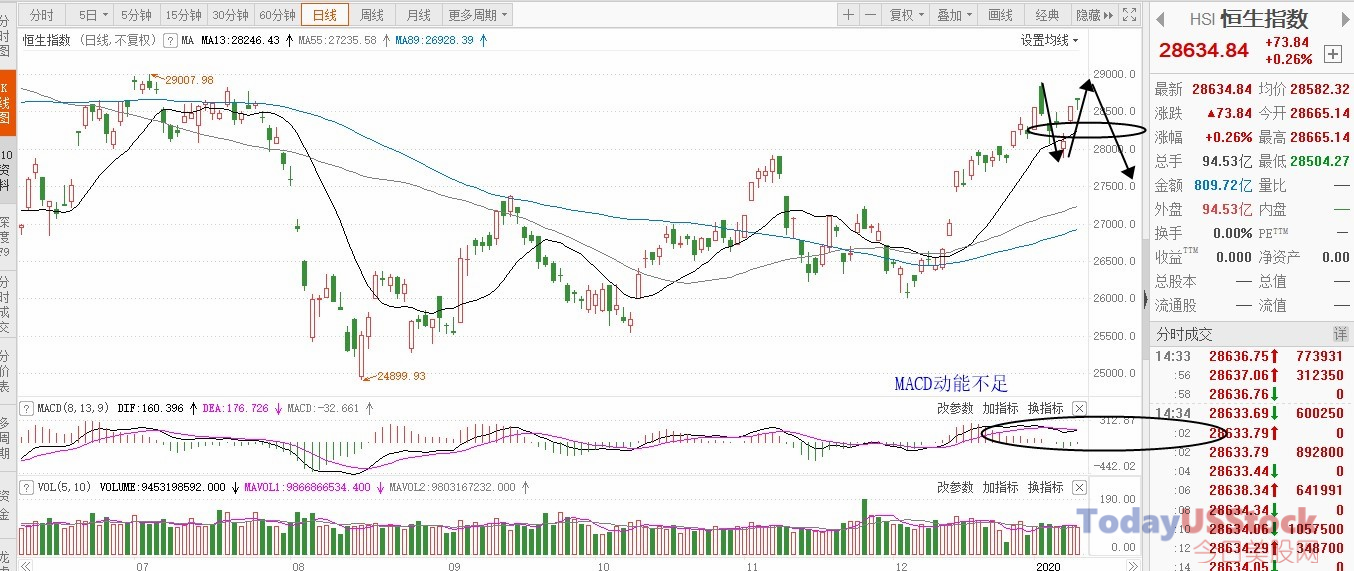Open 复权 adjustment dropdown
Screen dimensions: 1354x571
(906, 15)
